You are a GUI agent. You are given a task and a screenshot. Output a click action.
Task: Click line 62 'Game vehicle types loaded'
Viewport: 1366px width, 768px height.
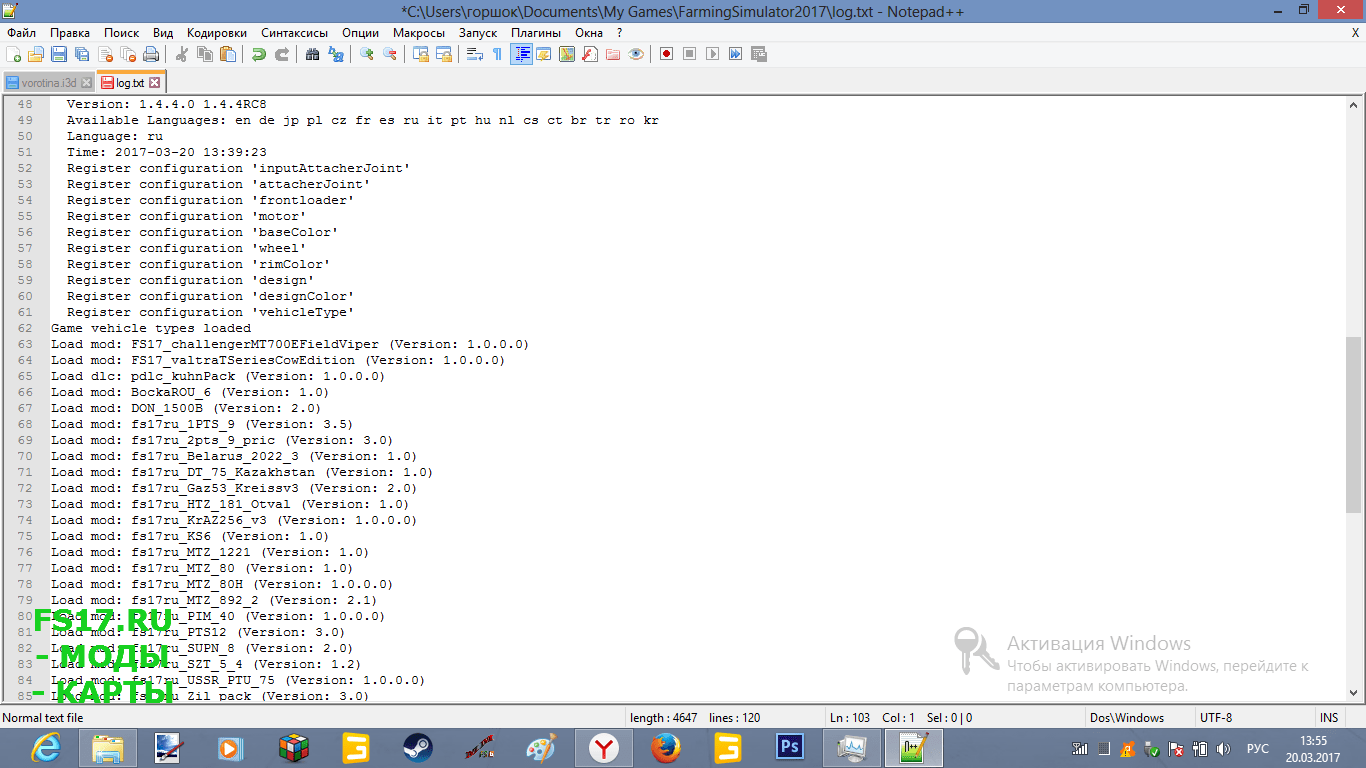(151, 328)
